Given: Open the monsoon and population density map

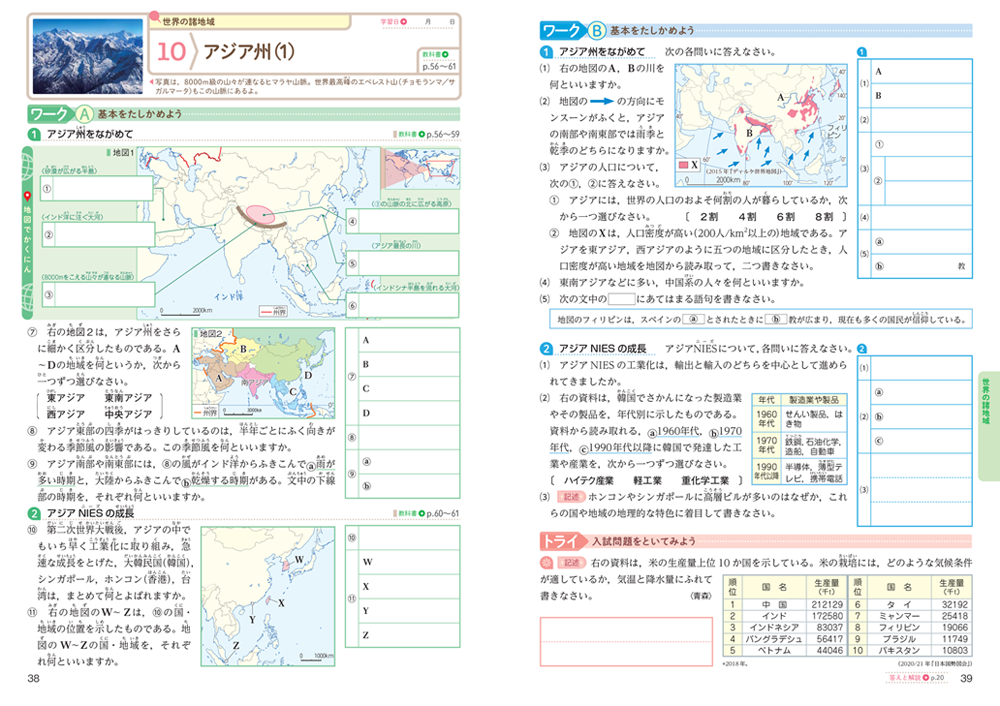Looking at the screenshot, I should click(x=761, y=125).
